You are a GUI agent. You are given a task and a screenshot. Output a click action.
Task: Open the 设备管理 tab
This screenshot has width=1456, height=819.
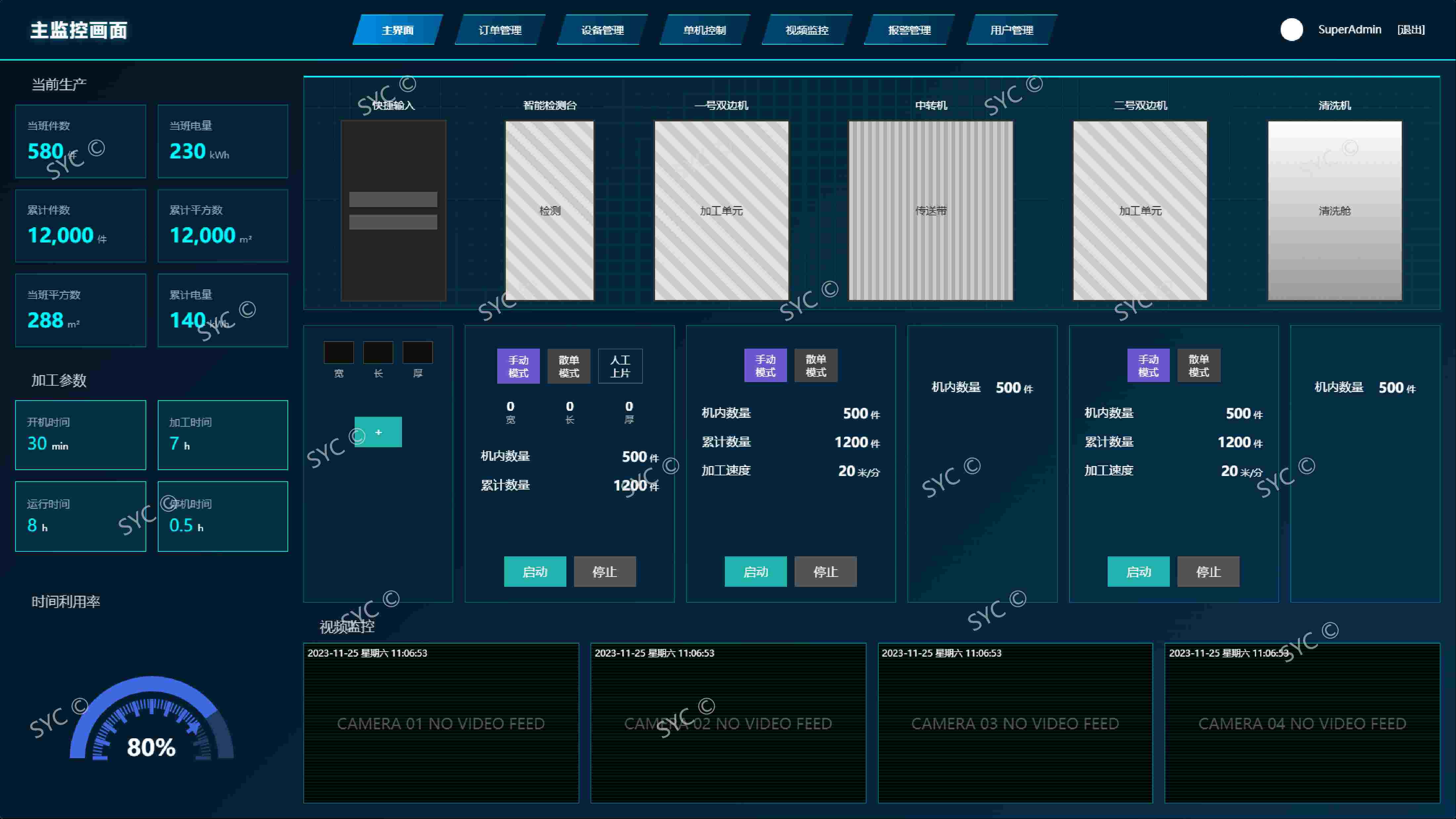(x=602, y=30)
